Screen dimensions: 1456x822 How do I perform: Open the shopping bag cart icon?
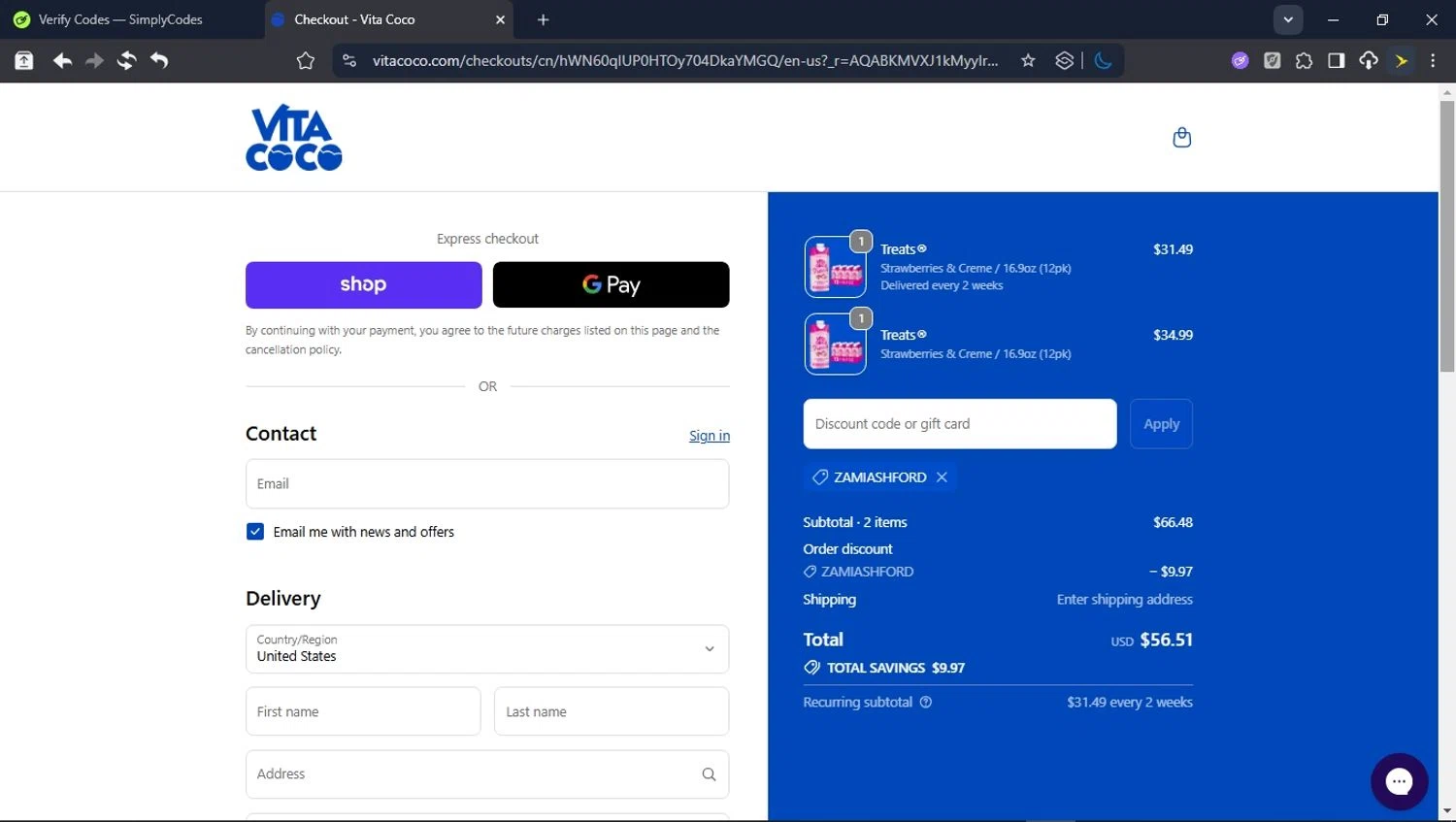(x=1181, y=137)
